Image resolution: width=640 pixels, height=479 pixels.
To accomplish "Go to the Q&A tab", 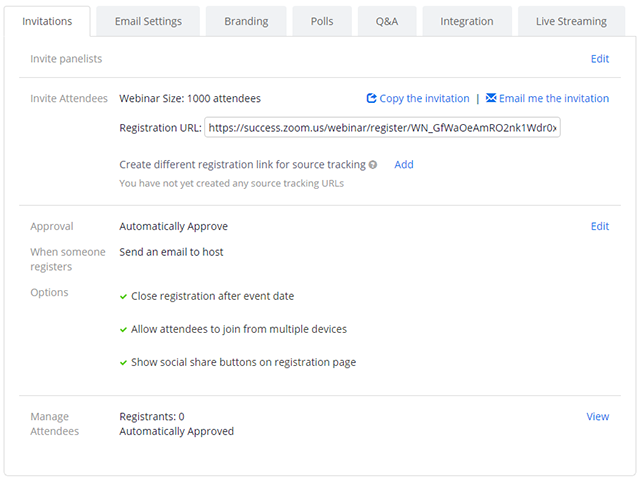I will [386, 21].
